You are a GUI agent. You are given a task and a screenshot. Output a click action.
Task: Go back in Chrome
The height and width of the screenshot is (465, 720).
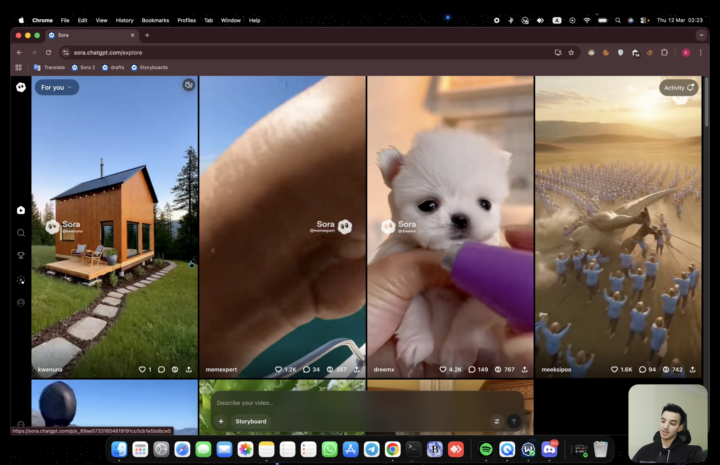19,52
